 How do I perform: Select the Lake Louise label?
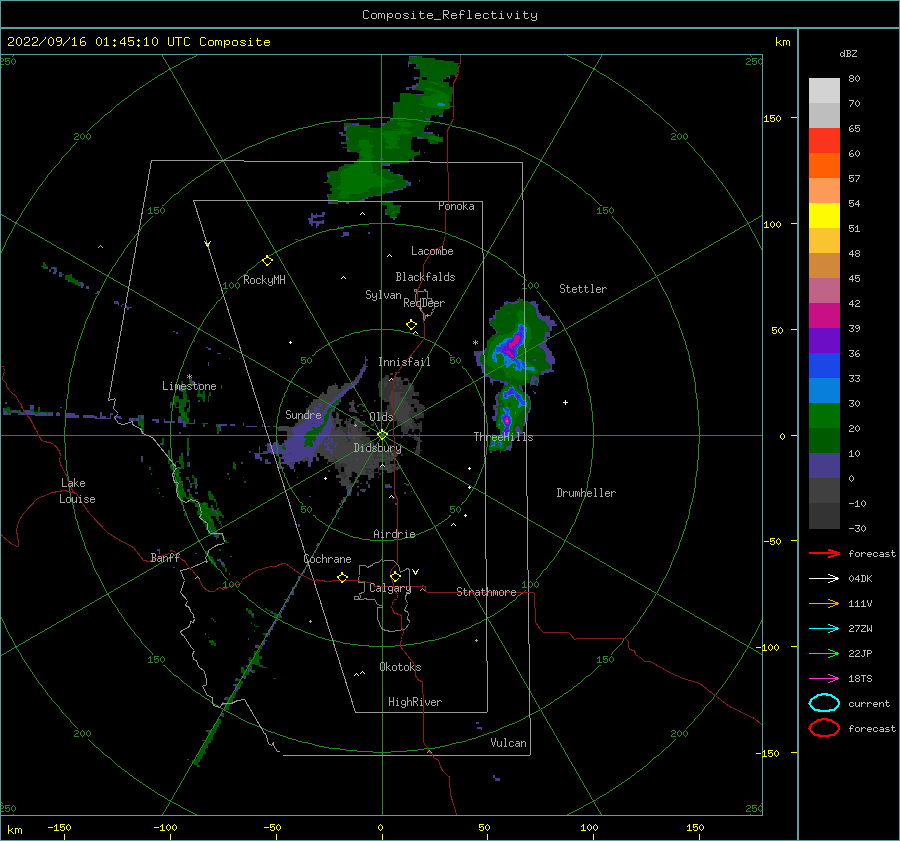(77, 491)
